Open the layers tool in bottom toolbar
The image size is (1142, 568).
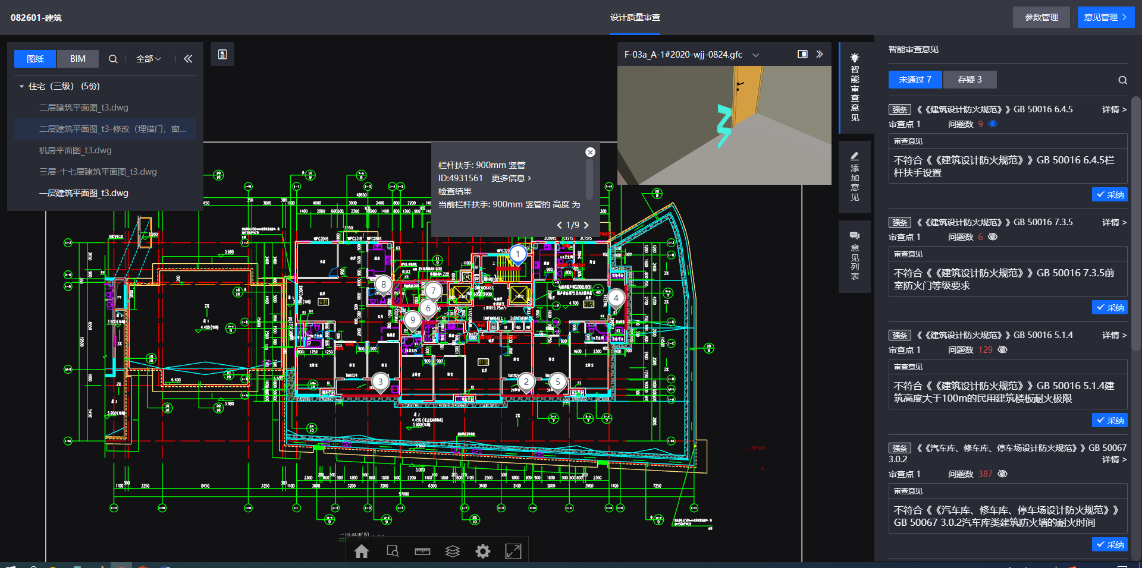(452, 551)
